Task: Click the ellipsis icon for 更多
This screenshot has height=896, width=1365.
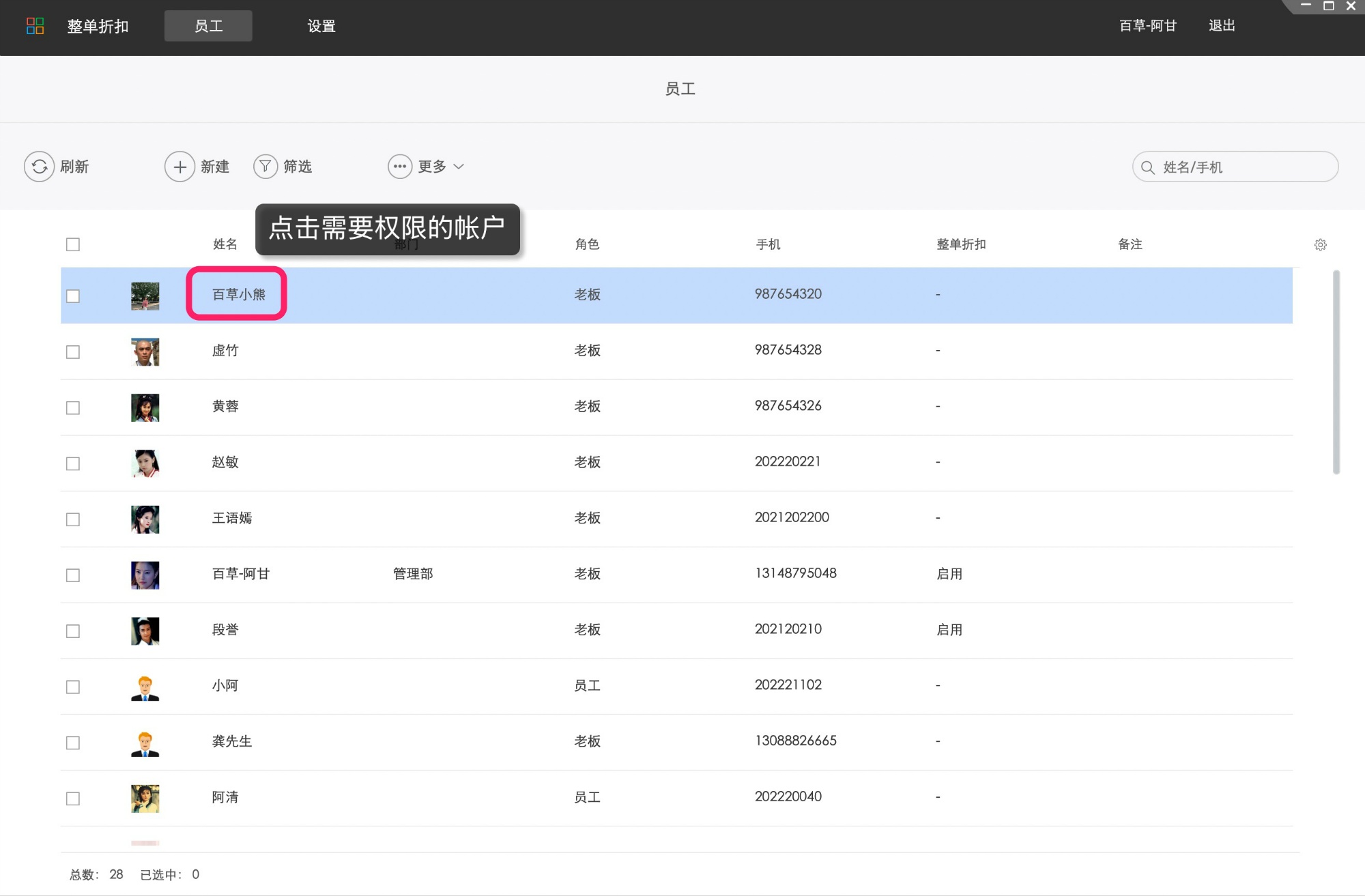Action: (x=400, y=167)
